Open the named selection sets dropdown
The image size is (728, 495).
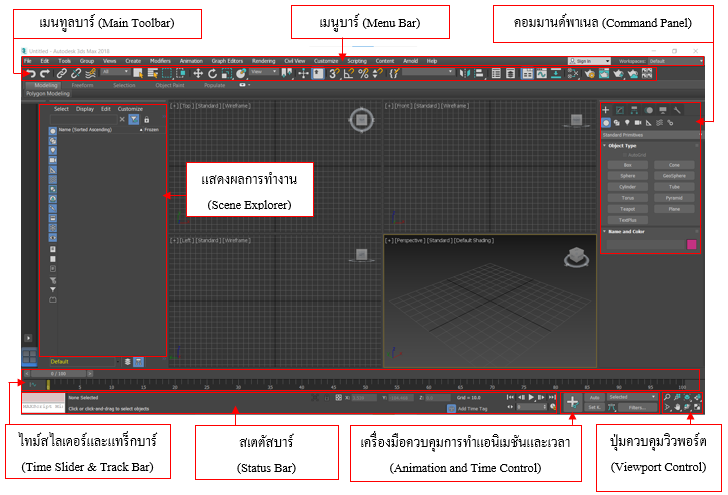click(x=428, y=72)
